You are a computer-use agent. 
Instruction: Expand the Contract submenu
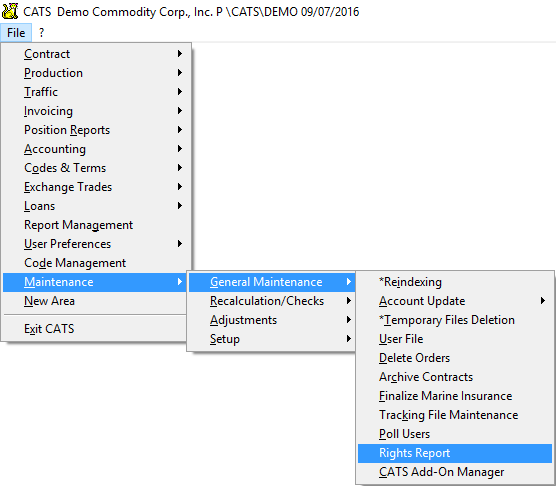(96, 54)
